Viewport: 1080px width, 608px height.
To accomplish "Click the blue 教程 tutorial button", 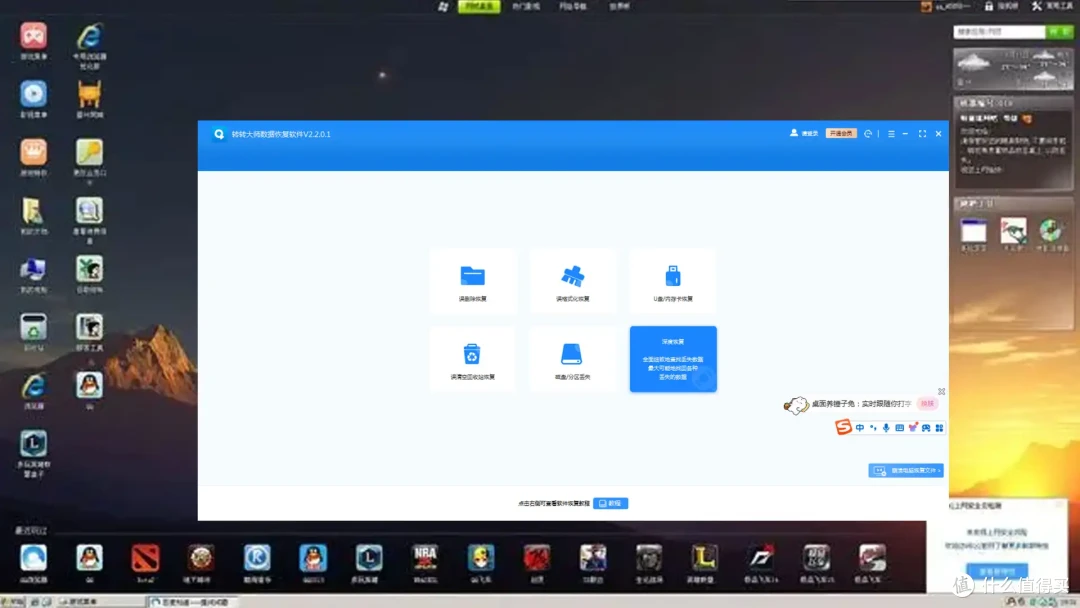I will 610,503.
